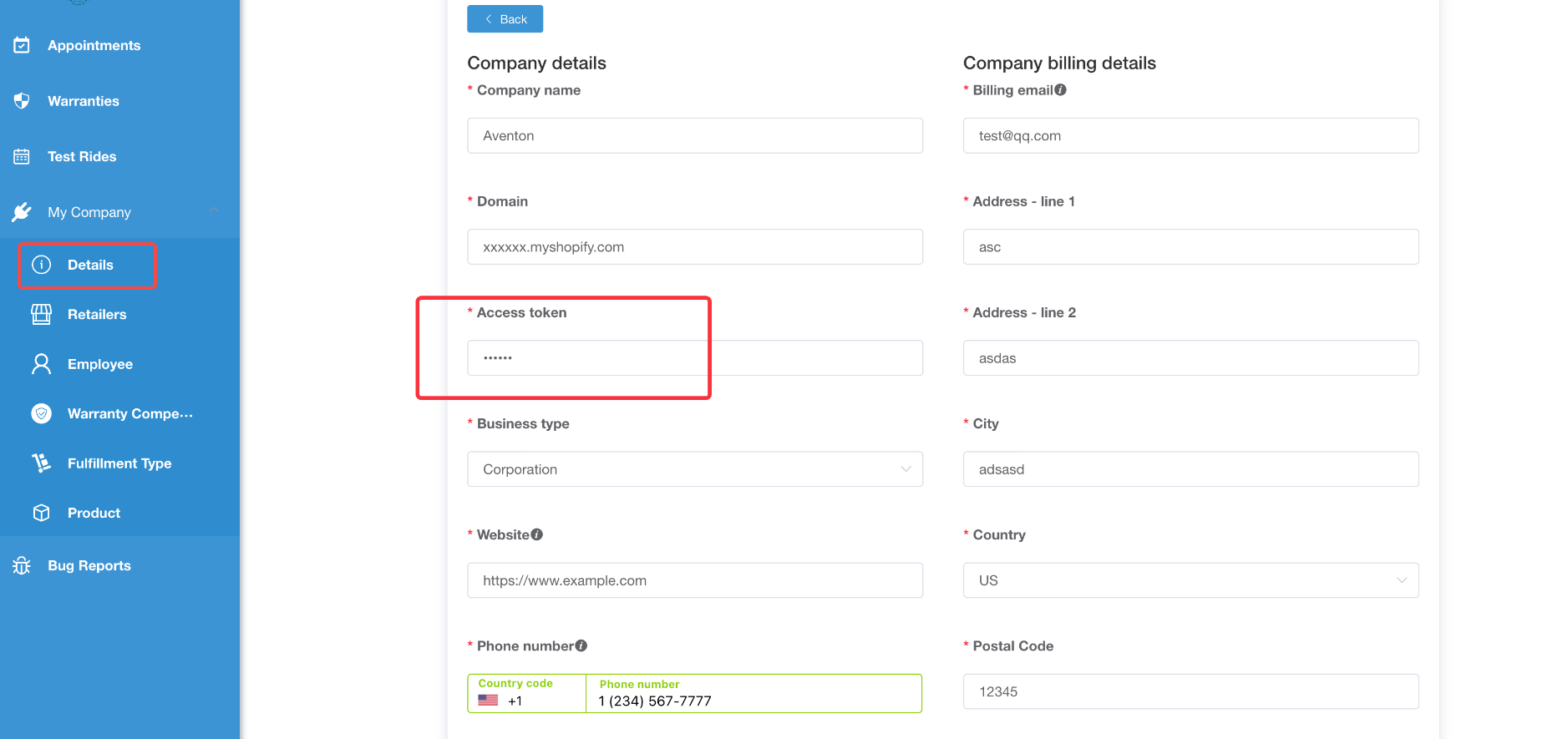
Task: Click the Billing email info icon
Action: pos(1061,90)
